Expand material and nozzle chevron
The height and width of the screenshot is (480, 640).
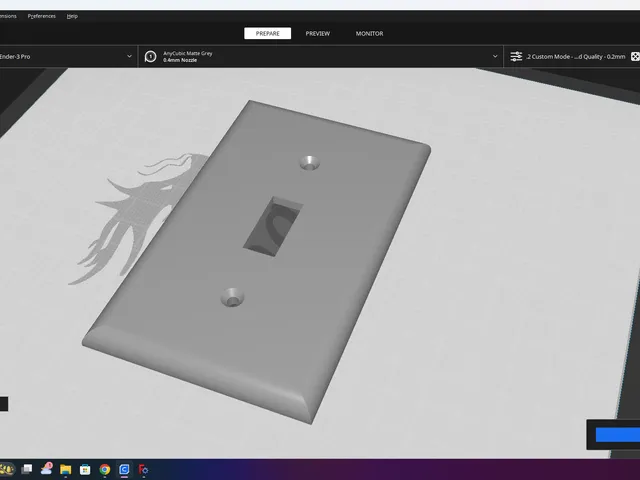pyautogui.click(x=495, y=56)
